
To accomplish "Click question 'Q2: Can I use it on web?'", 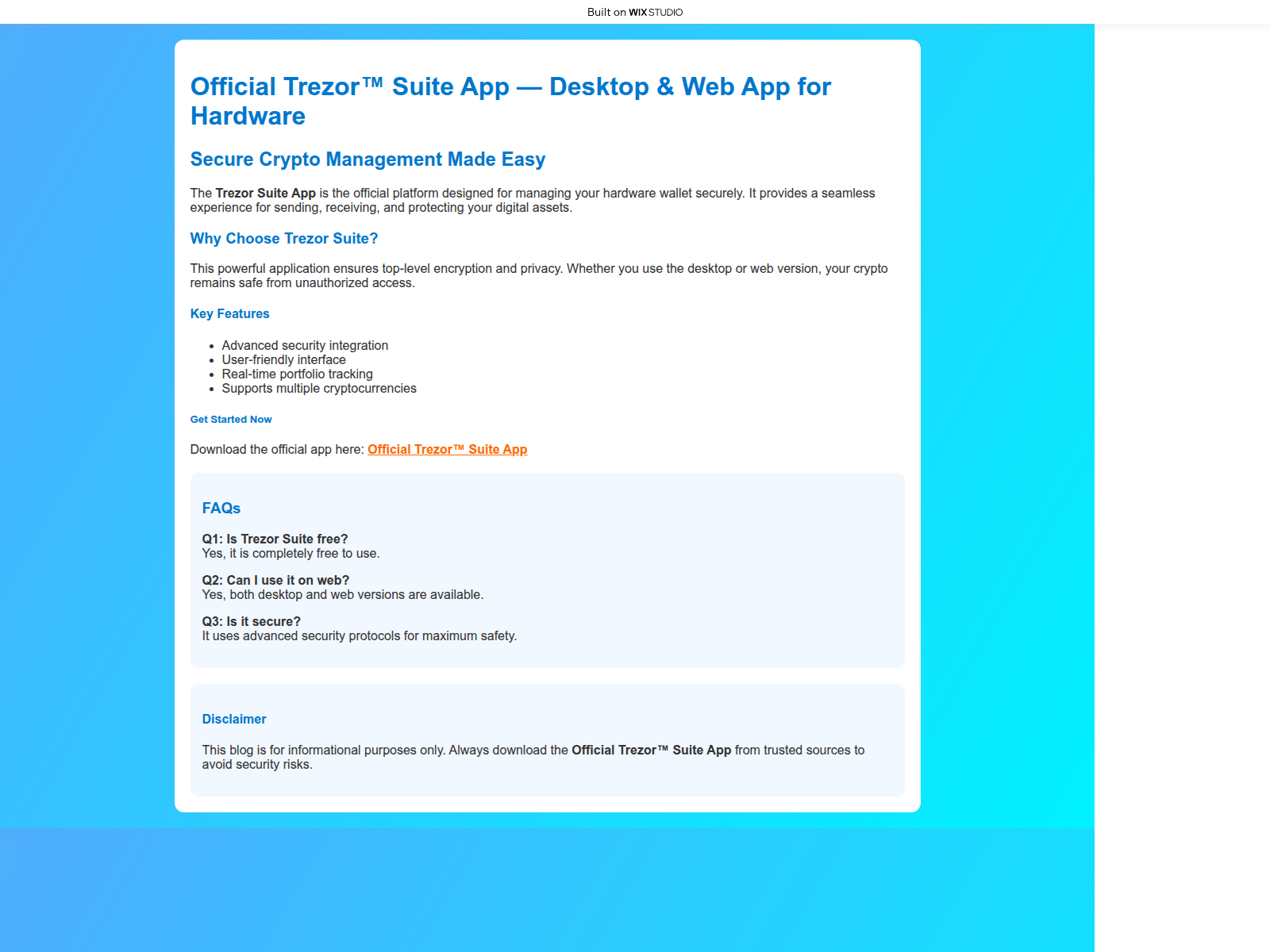I will point(275,580).
